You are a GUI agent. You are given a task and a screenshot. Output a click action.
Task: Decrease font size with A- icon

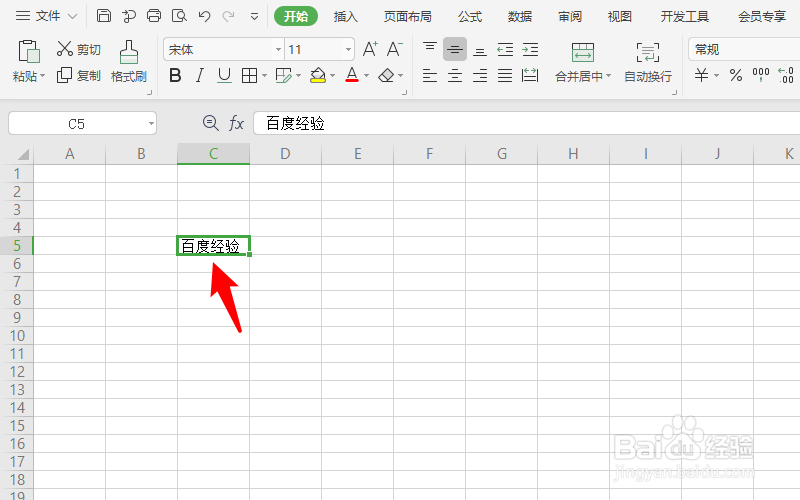[394, 49]
